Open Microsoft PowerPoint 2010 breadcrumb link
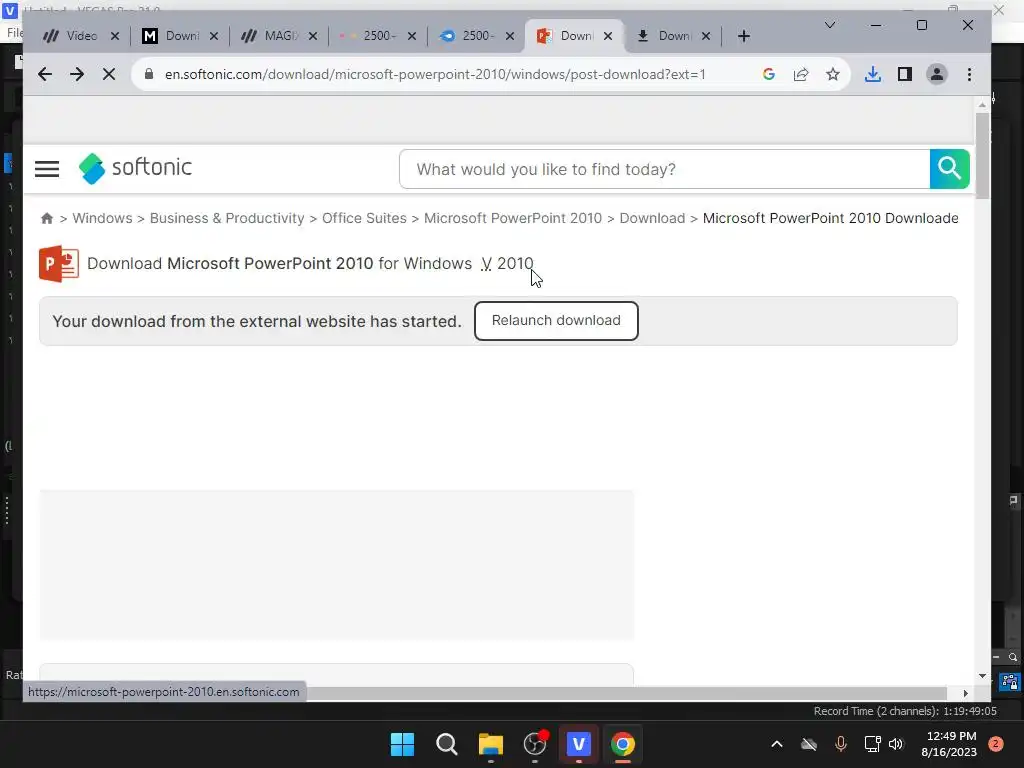 pyautogui.click(x=513, y=218)
